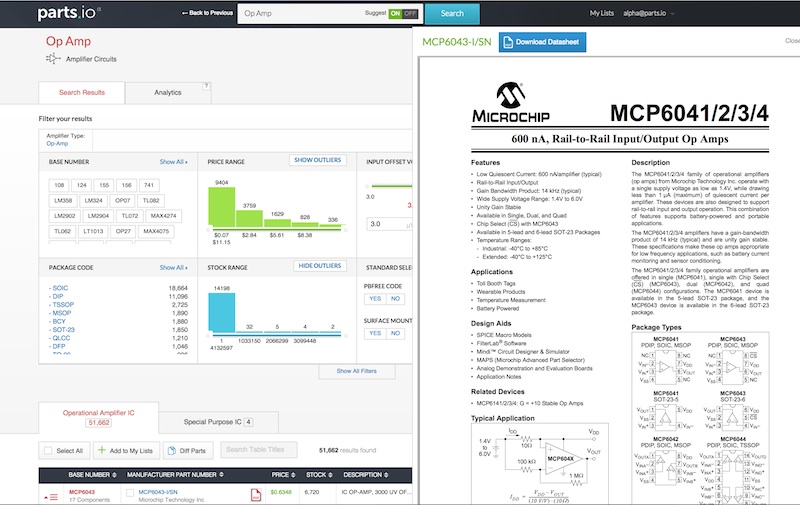800x505 pixels.
Task: Choose YES under Surface Mount
Action: (x=375, y=334)
